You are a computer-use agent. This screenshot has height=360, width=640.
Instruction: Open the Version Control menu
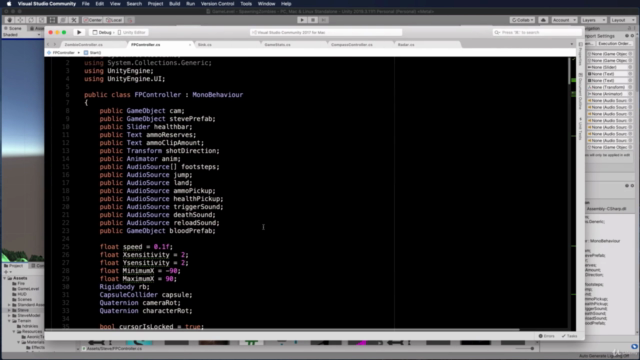coord(218,4)
